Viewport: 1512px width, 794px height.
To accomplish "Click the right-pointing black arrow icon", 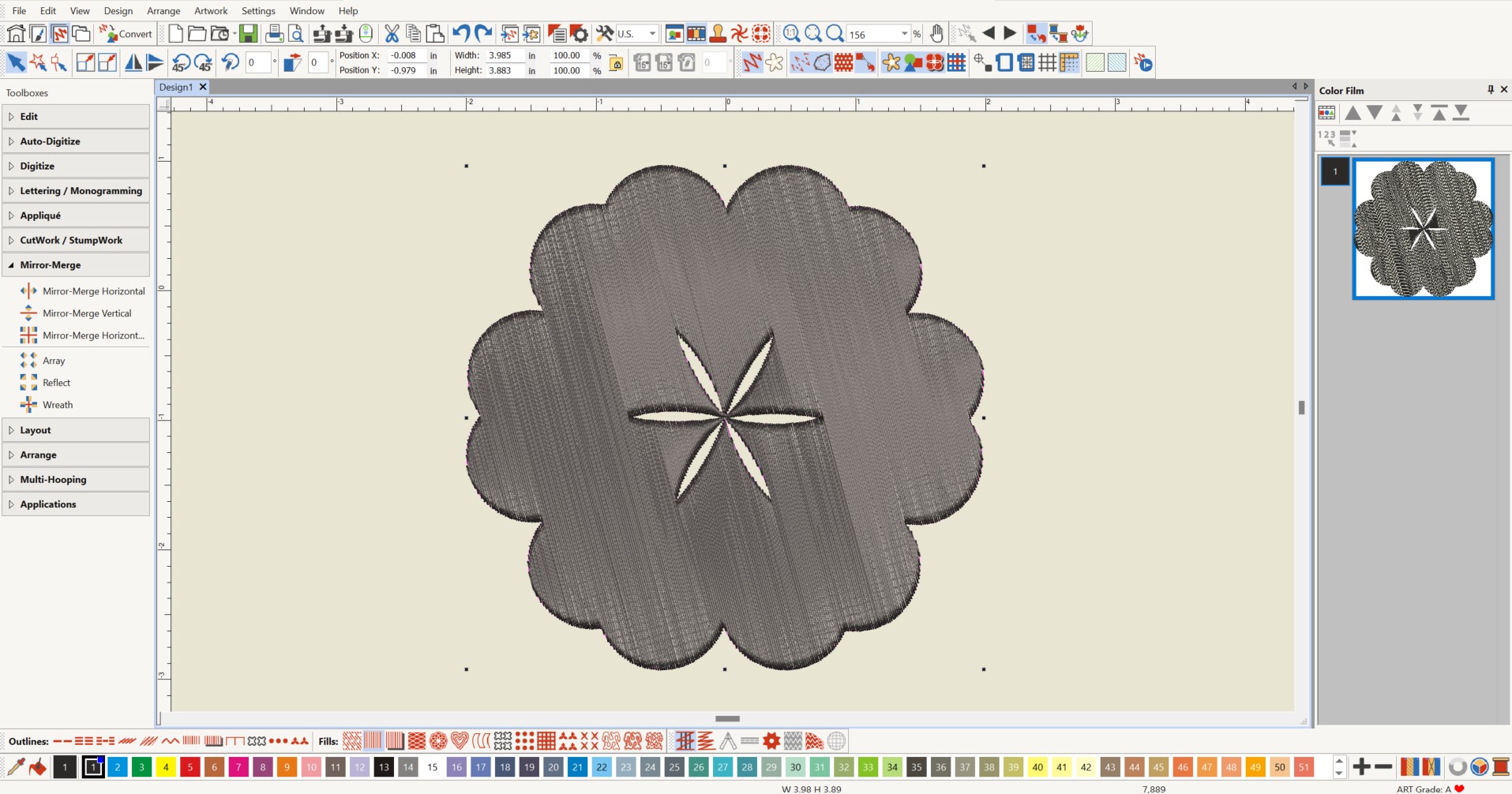I will (x=1010, y=33).
